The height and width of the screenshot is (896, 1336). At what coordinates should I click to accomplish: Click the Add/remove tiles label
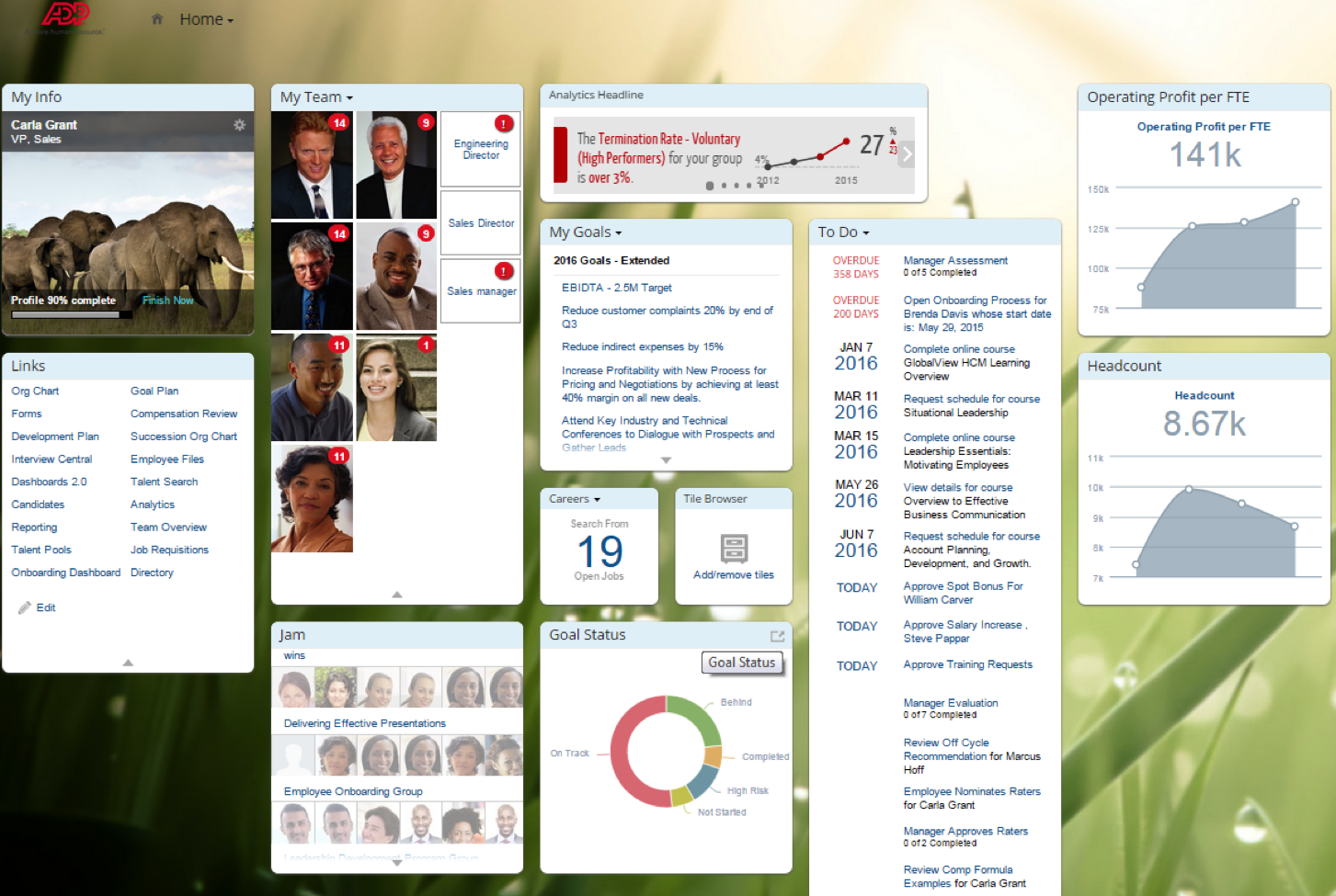734,575
